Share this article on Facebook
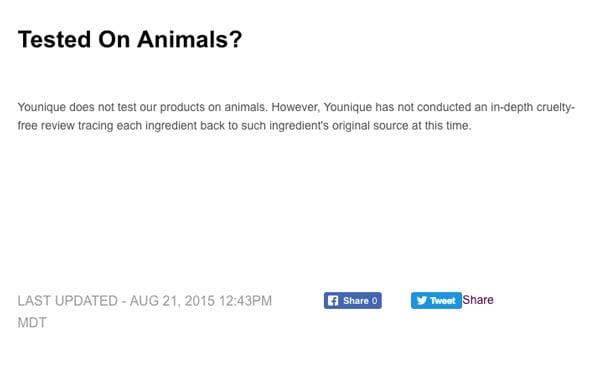This screenshot has height=368, width=600. [x=352, y=301]
